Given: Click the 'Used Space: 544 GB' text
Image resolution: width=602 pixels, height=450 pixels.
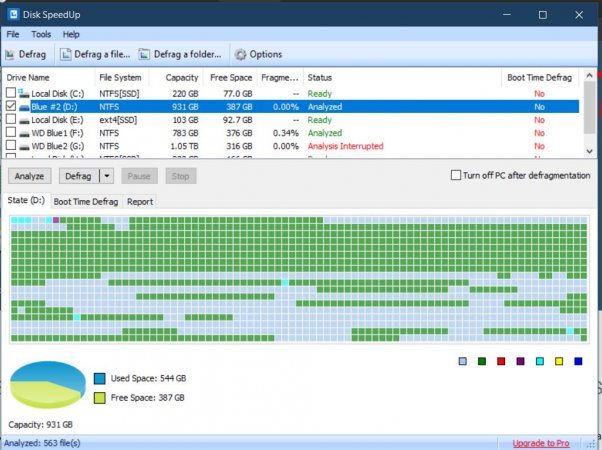Looking at the screenshot, I should pos(148,379).
